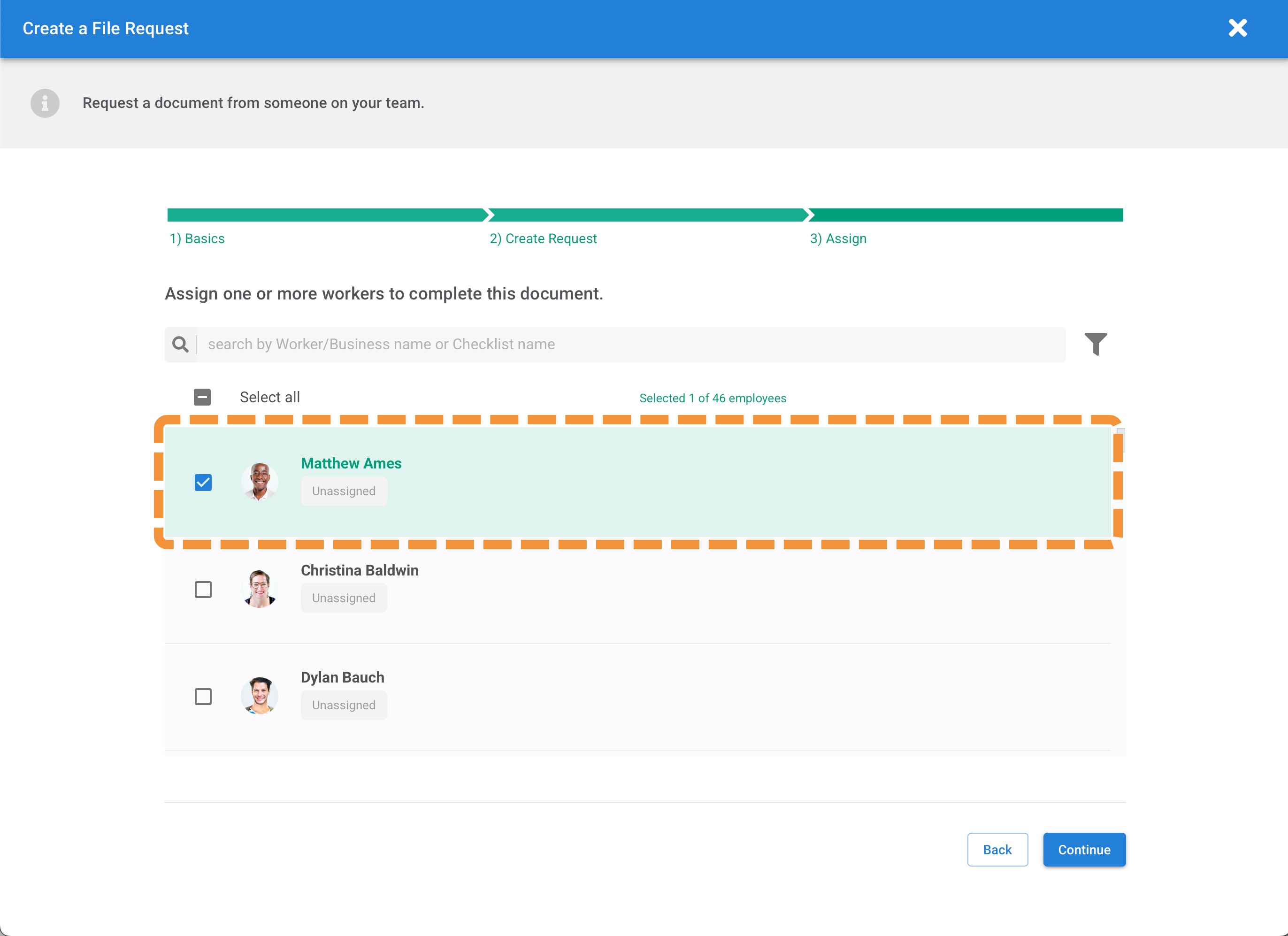Click Unassigned tag under Christina Baldwin
The width and height of the screenshot is (1288, 936).
click(x=344, y=598)
